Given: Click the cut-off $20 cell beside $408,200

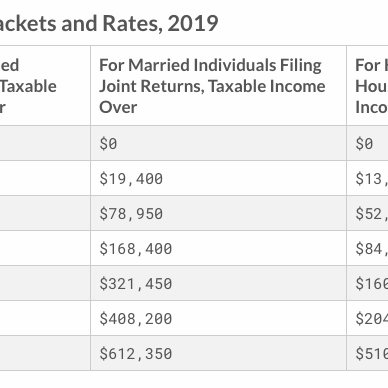Looking at the screenshot, I should pyautogui.click(x=367, y=318).
